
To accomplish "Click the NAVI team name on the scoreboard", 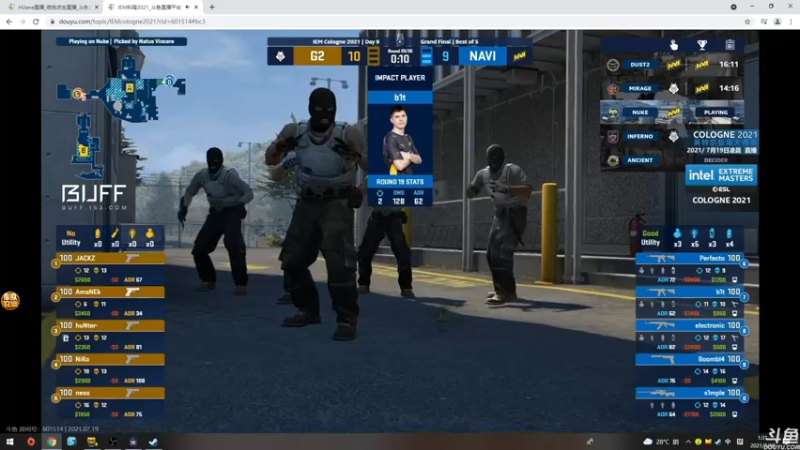I will click(483, 56).
